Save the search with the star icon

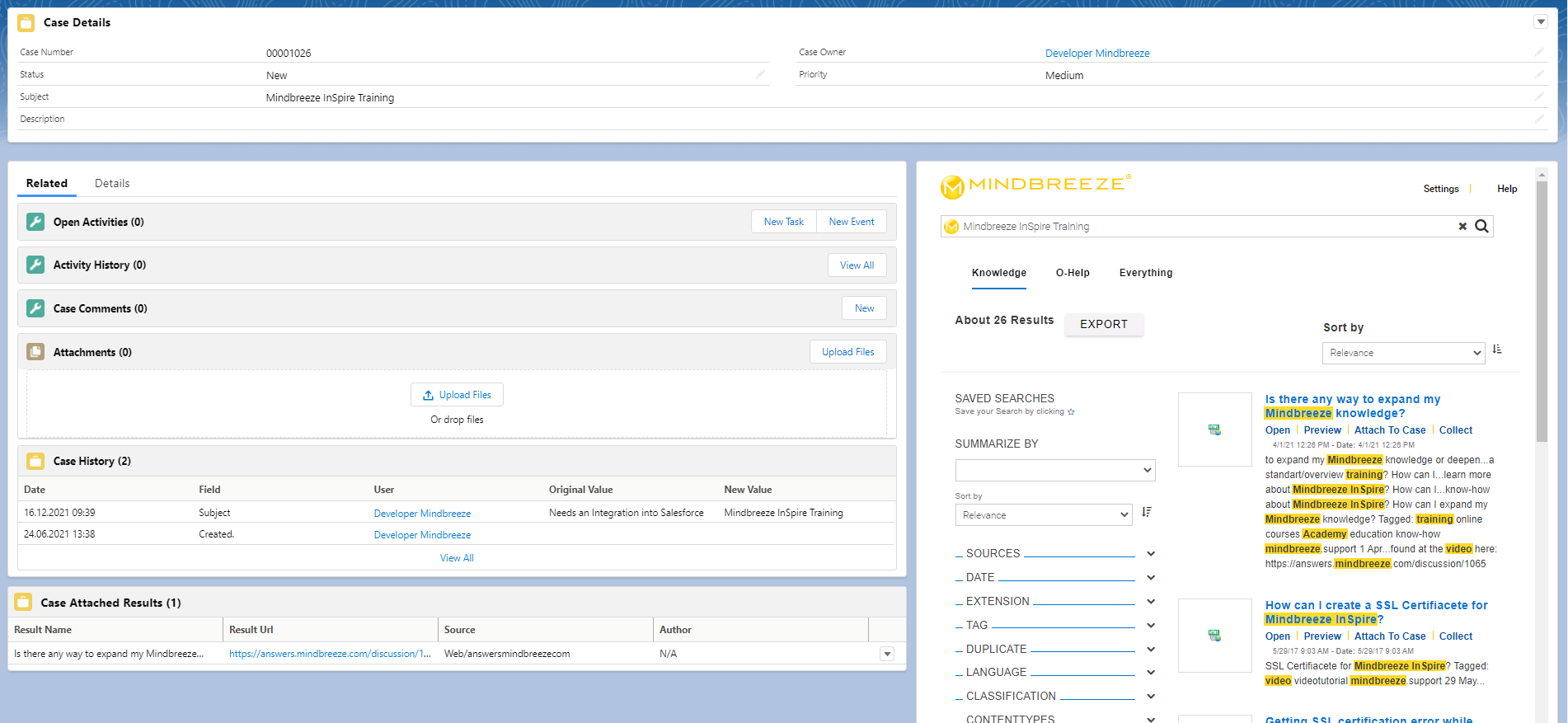point(1071,411)
